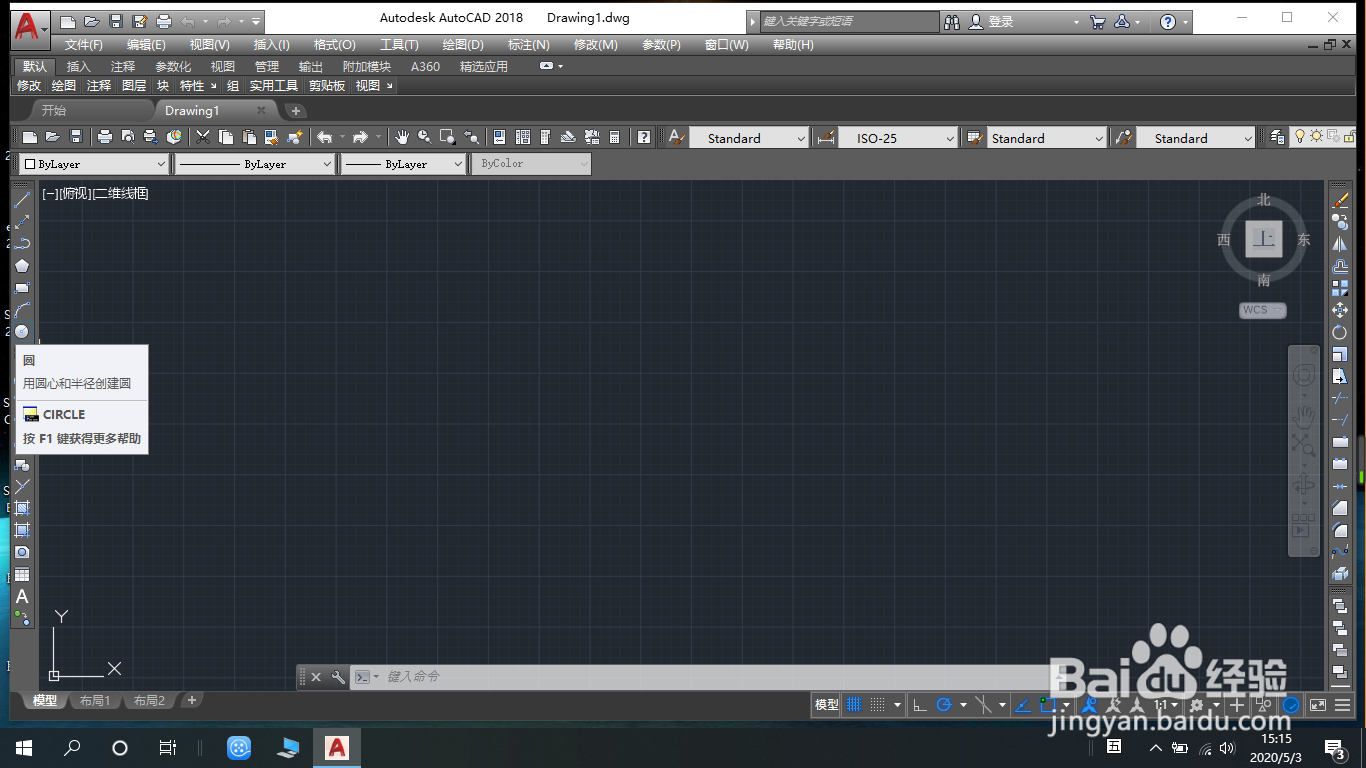Click the 模型 button in status bar
Viewport: 1366px width, 768px height.
pyautogui.click(x=827, y=705)
